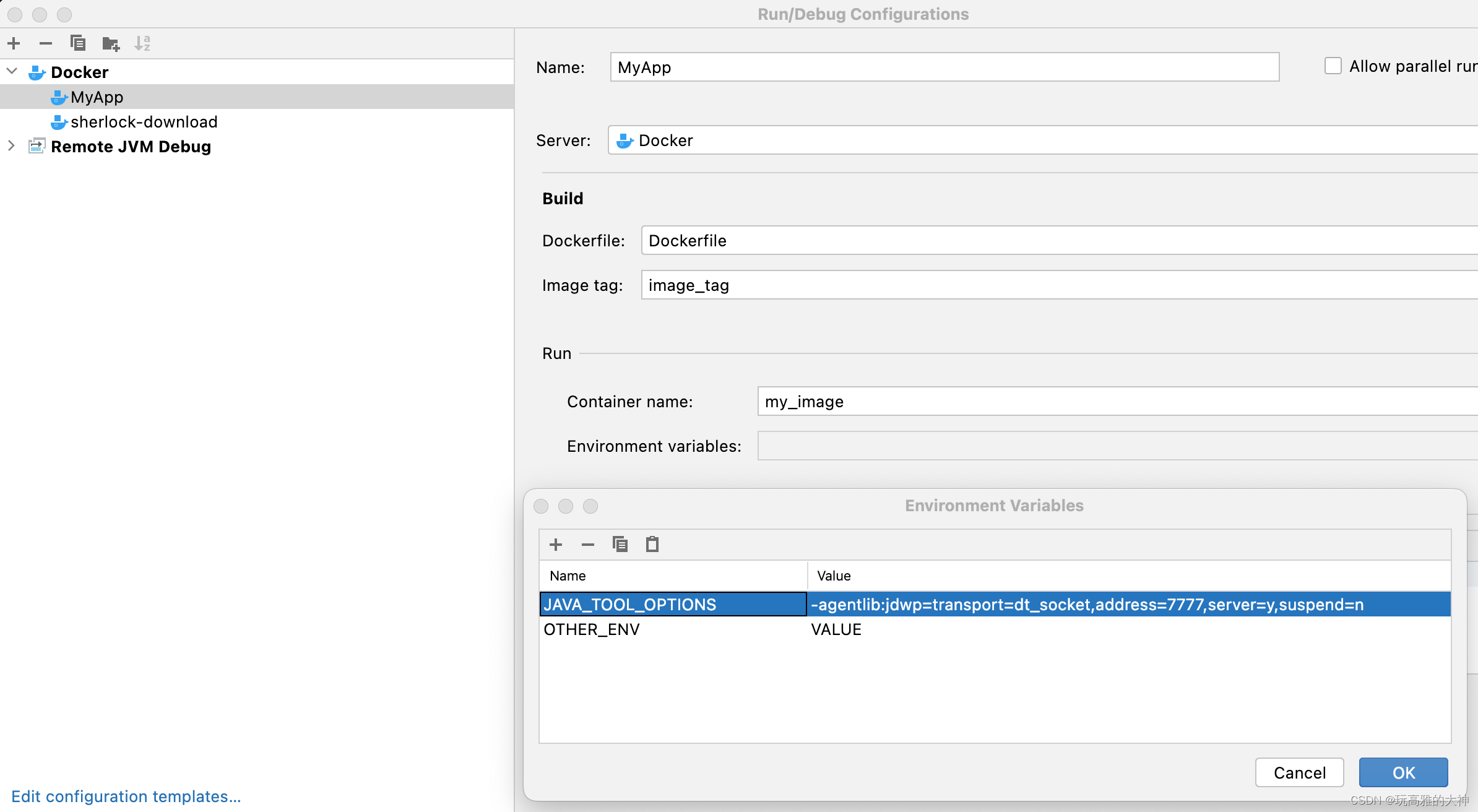Screen dimensions: 1478x812
Task: Paste environment variables from clipboard
Action: (x=652, y=544)
